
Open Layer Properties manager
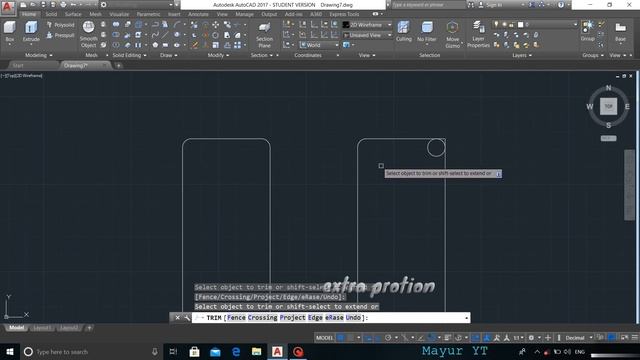tap(478, 34)
